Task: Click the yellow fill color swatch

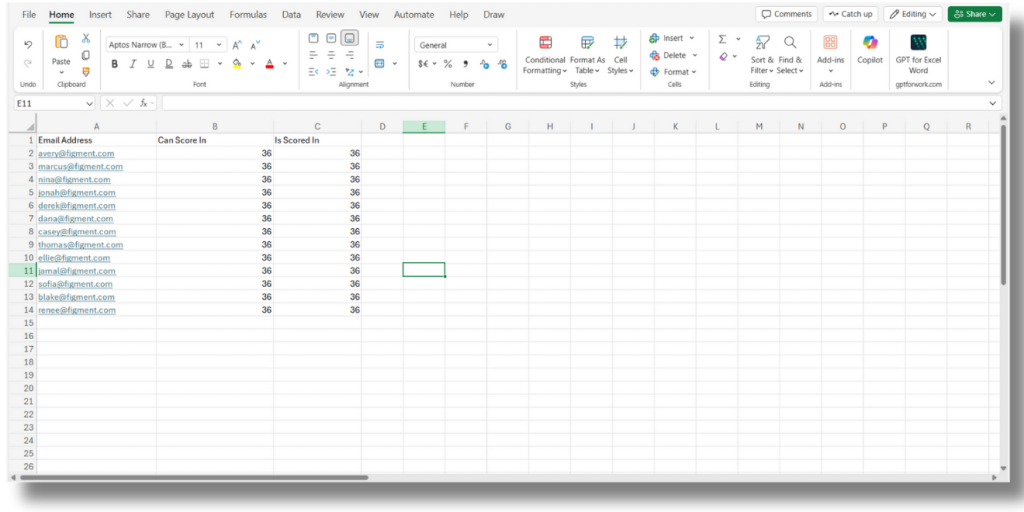Action: click(x=237, y=64)
